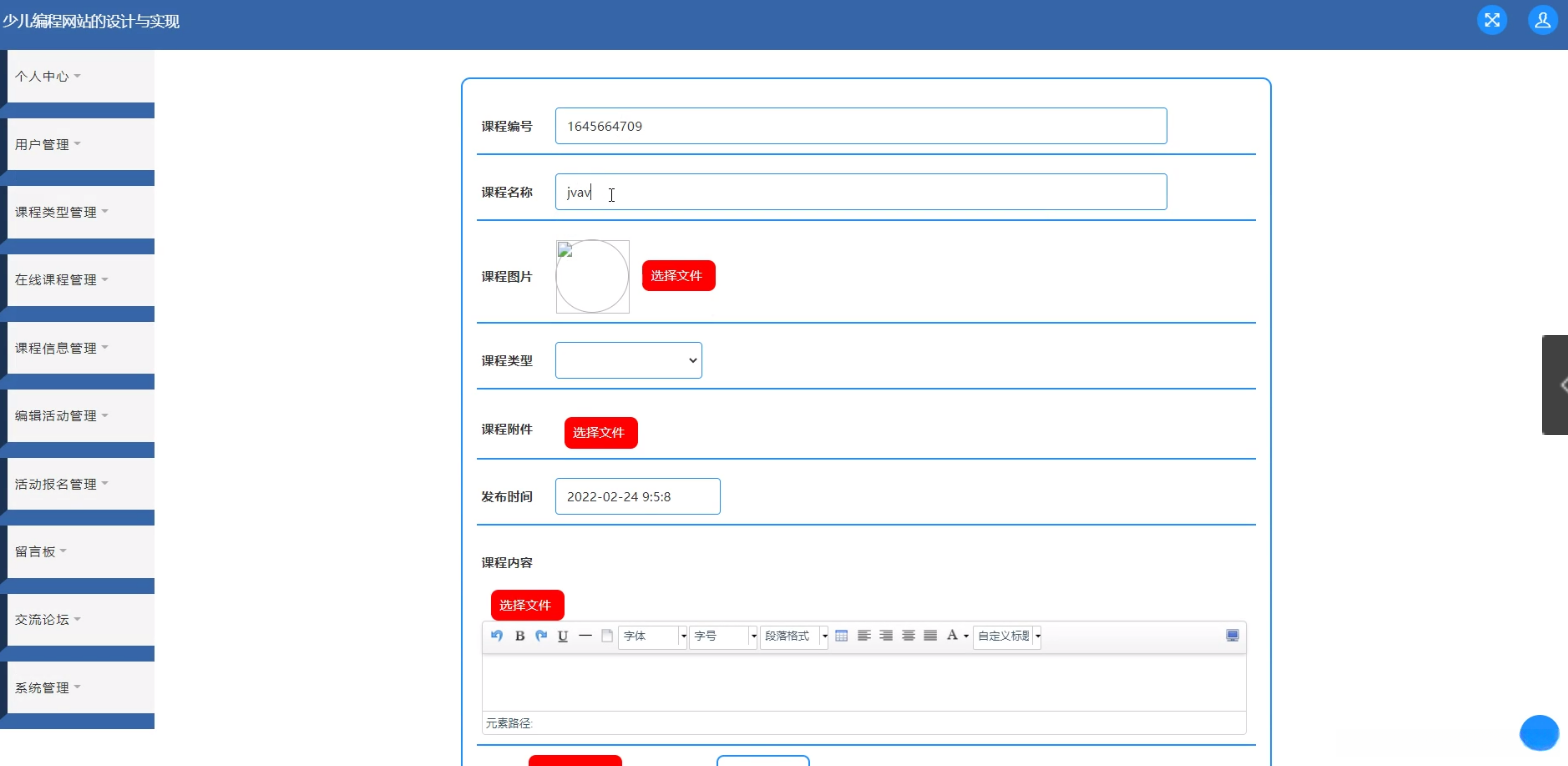
Task: Expand the 留言板 sidebar menu
Action: point(81,552)
